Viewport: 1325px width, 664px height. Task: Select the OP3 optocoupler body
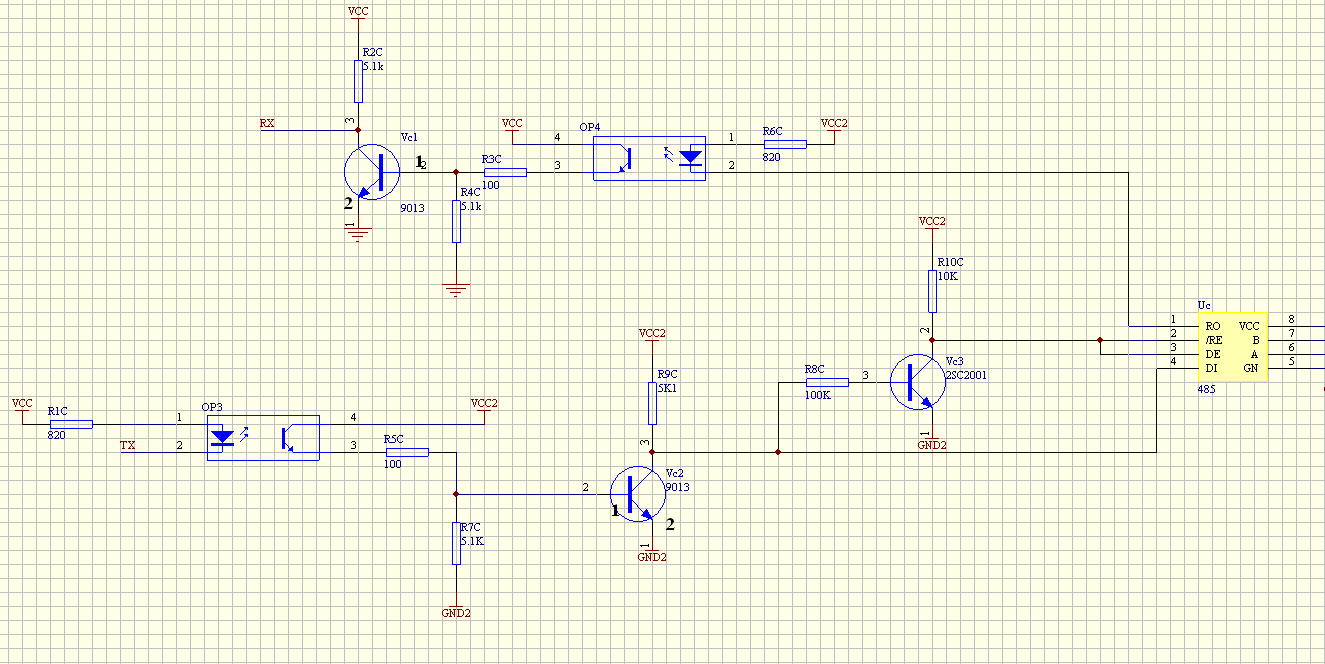pyautogui.click(x=263, y=438)
